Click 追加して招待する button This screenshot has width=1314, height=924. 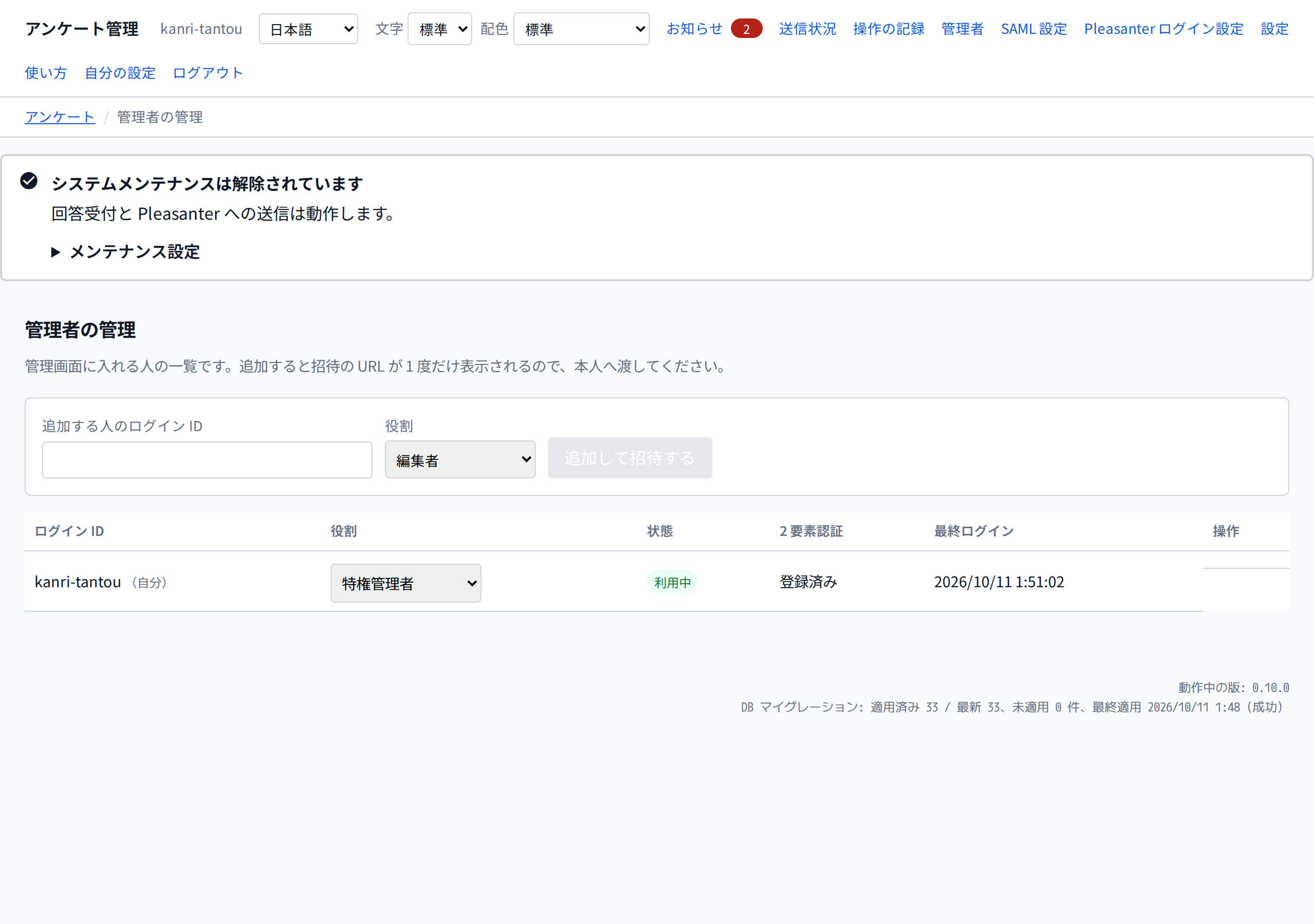pos(630,458)
